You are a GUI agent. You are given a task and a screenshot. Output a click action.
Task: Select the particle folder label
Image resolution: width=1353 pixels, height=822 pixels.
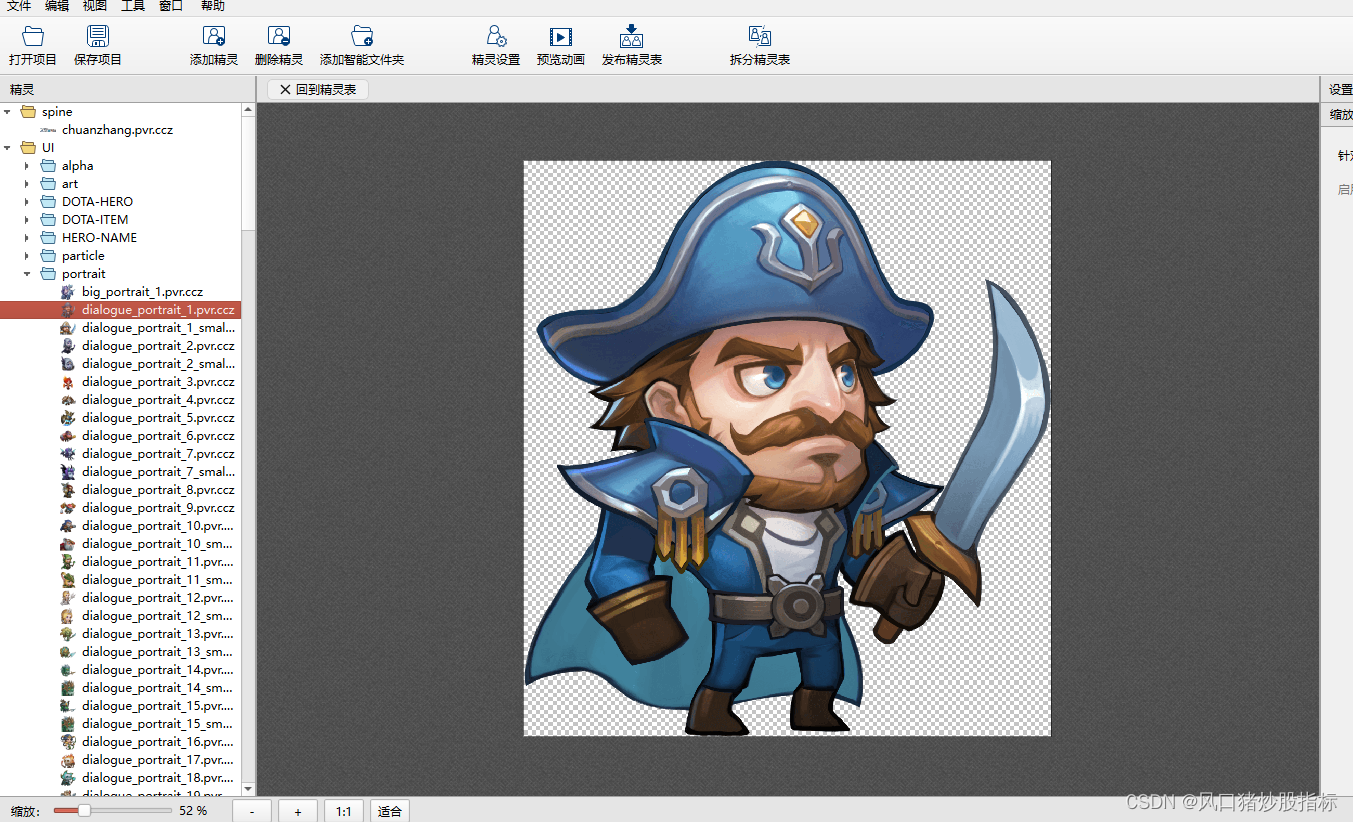[x=83, y=256]
